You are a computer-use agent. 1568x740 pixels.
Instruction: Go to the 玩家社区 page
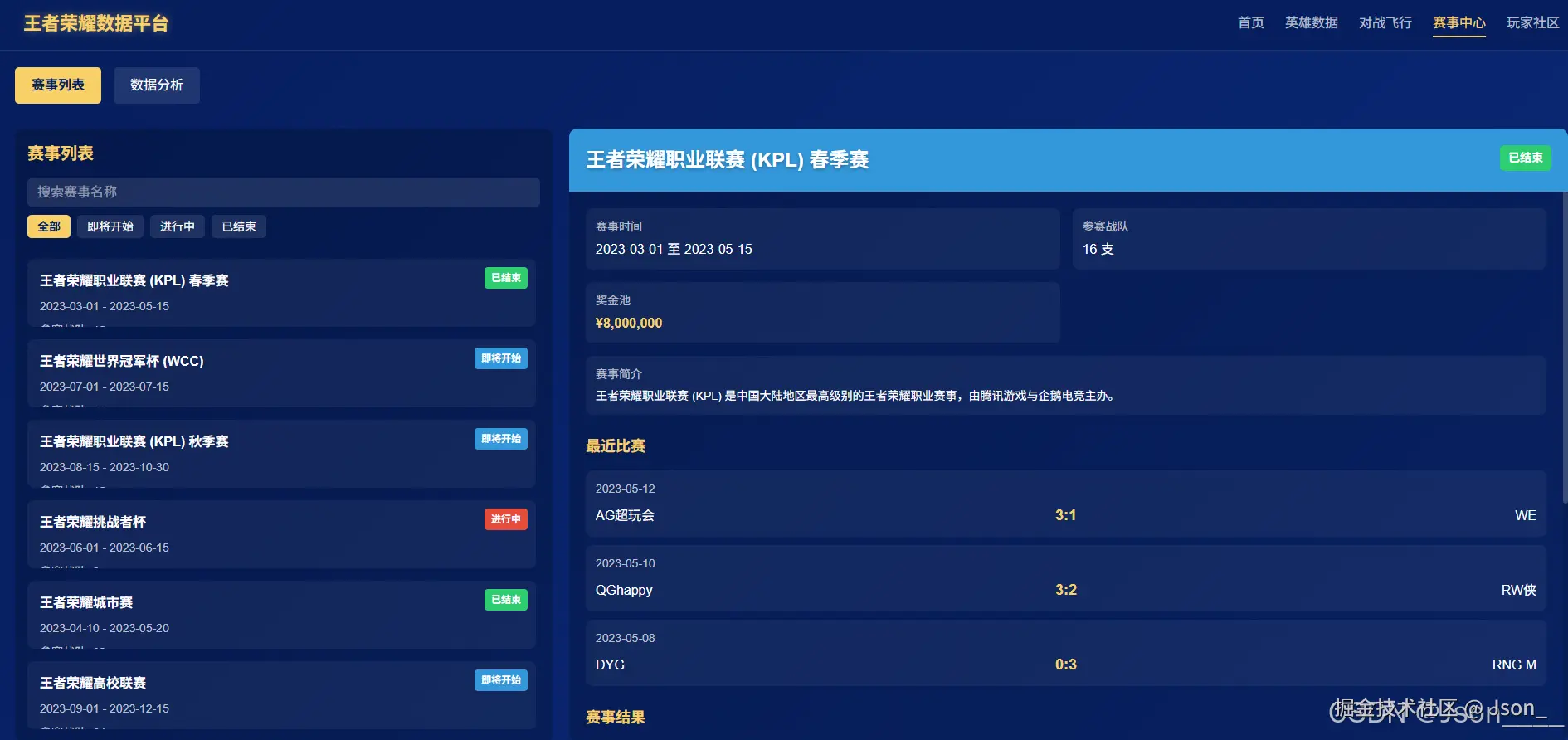click(x=1532, y=22)
